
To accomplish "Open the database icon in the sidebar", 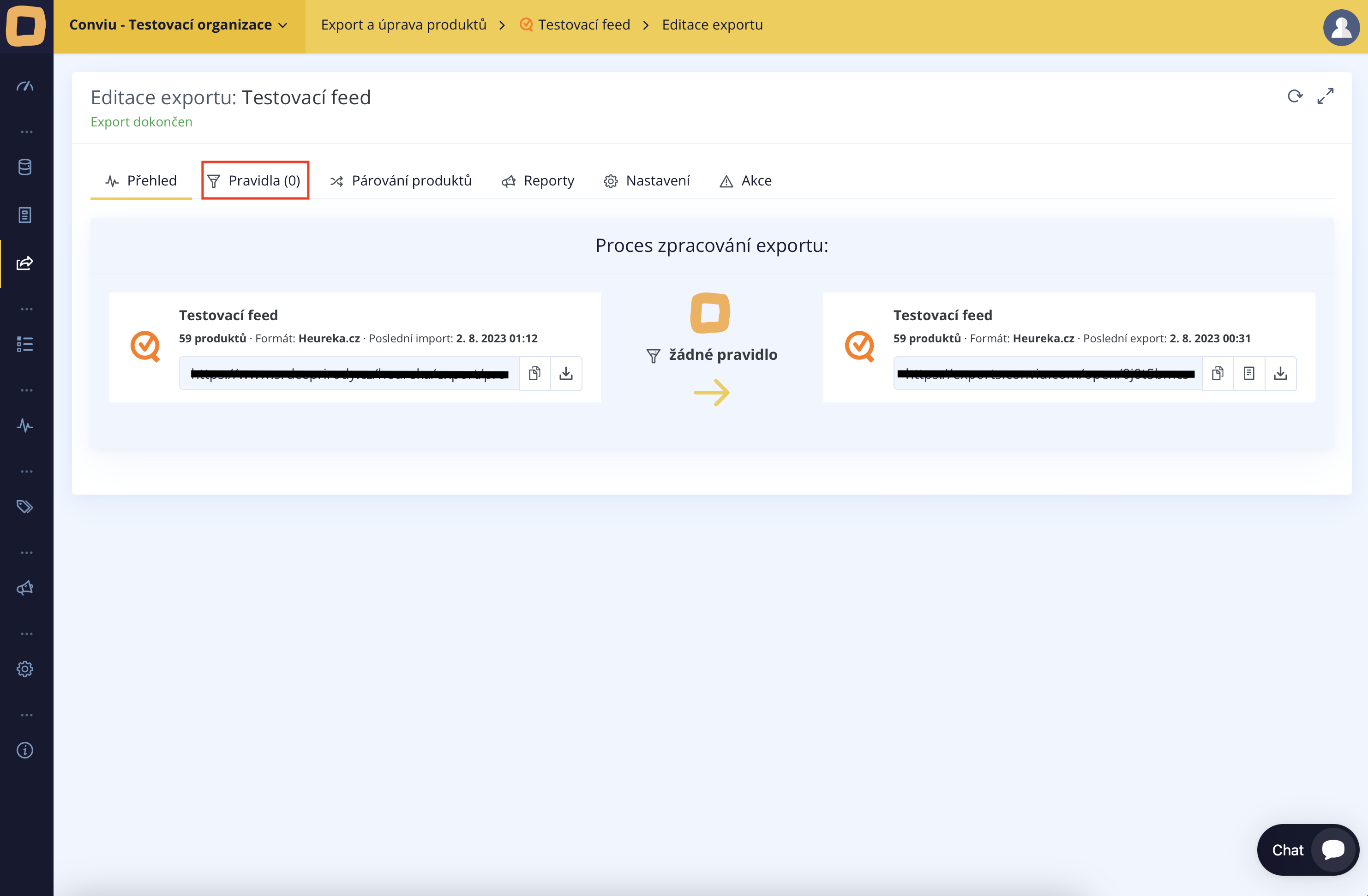I will [x=25, y=167].
